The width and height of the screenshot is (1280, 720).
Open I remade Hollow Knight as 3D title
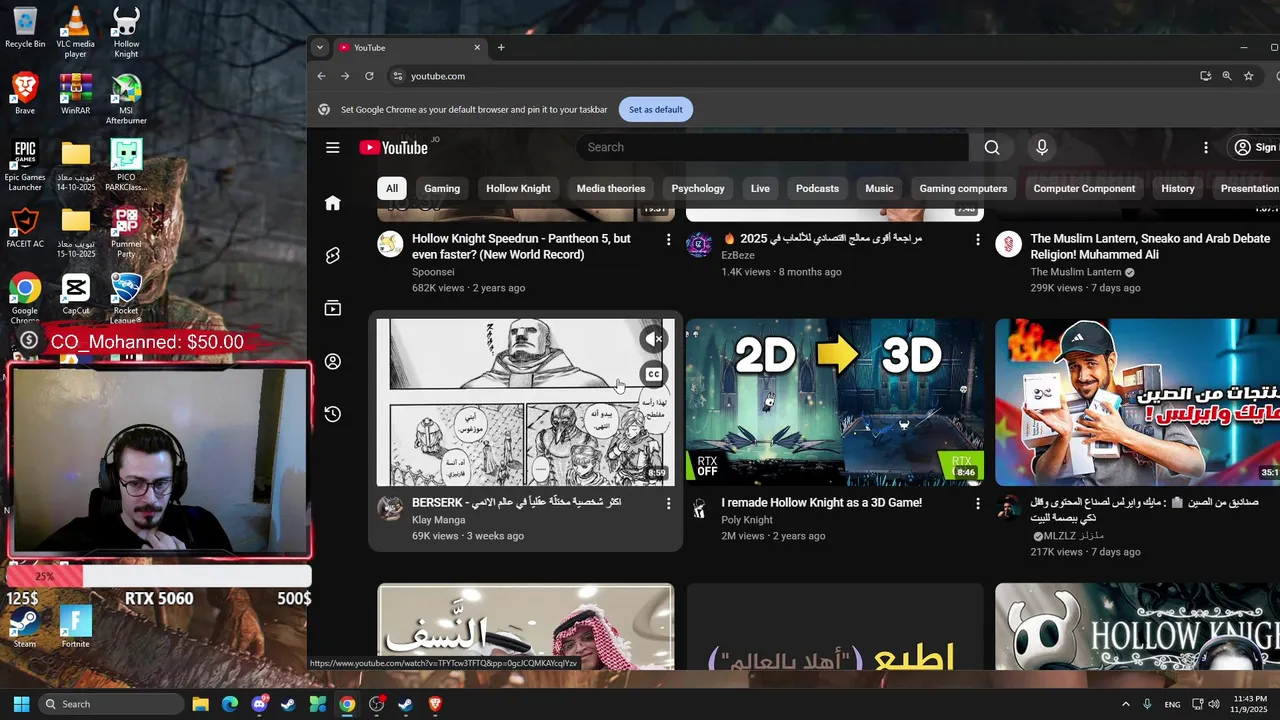click(x=821, y=503)
